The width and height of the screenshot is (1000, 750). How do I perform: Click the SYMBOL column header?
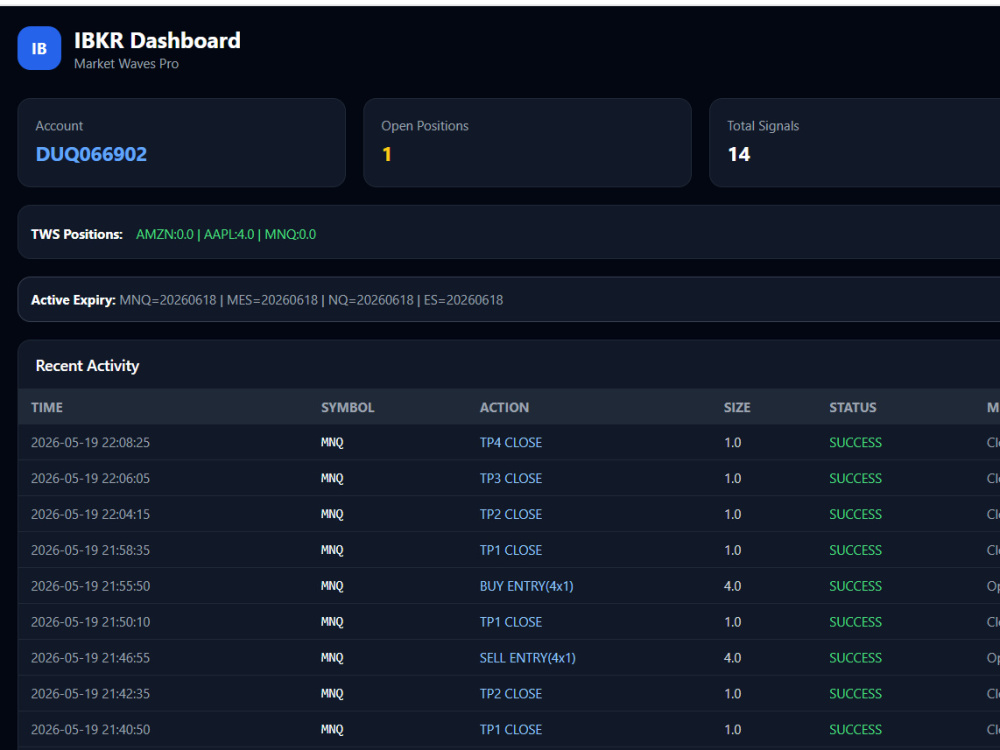click(348, 408)
